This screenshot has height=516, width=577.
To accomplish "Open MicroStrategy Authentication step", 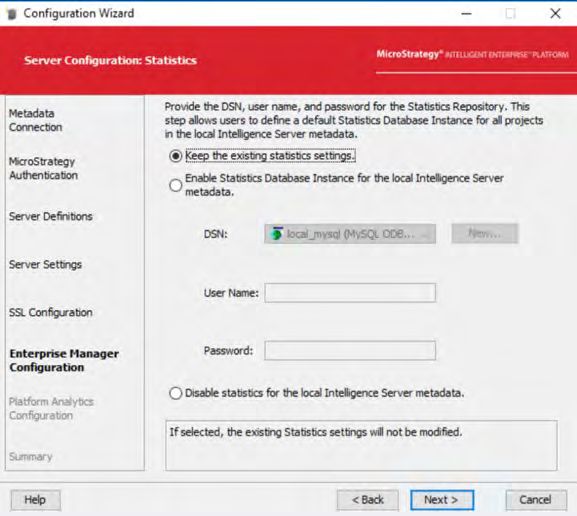I will pyautogui.click(x=43, y=169).
